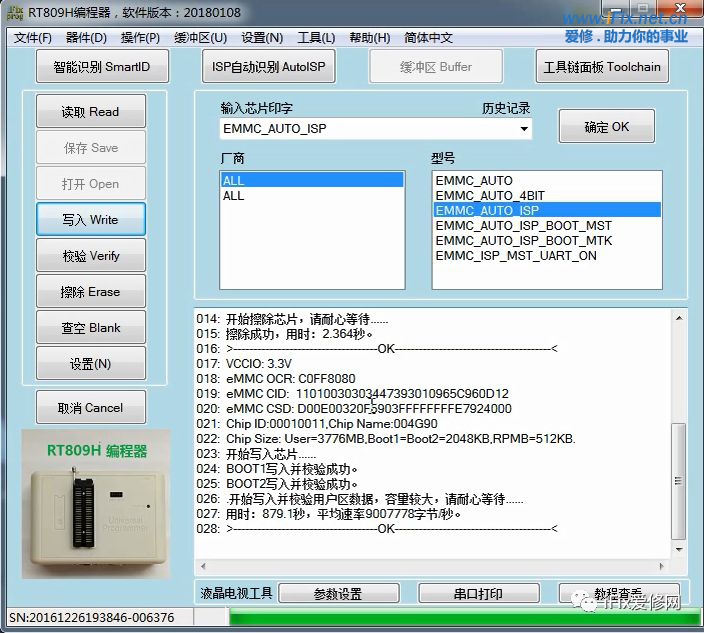Click log line 015 擦除成功
This screenshot has width=704, height=633.
[285, 334]
